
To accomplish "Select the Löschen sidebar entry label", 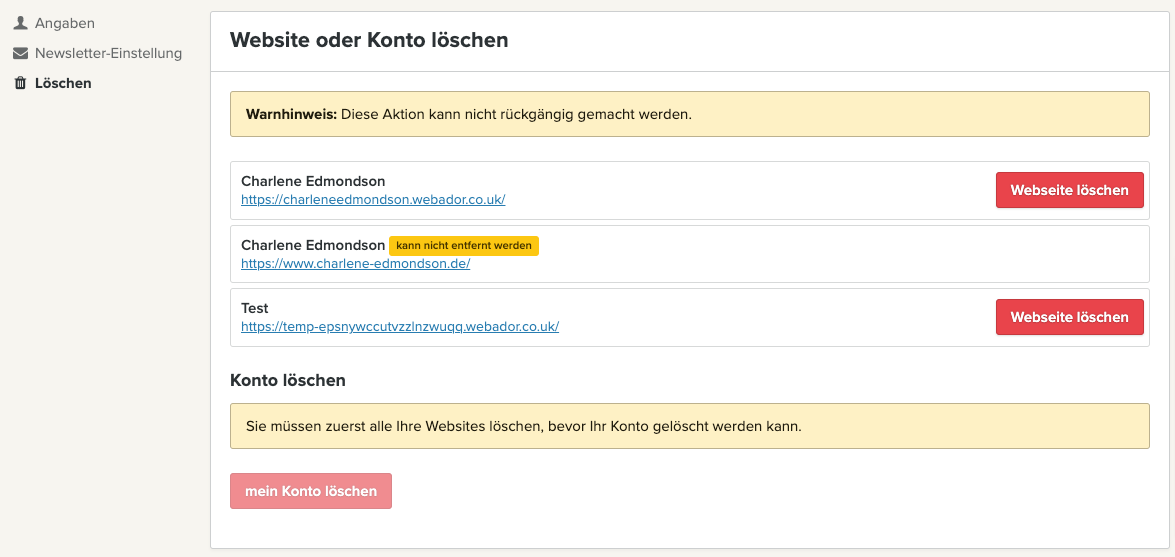I will [63, 83].
